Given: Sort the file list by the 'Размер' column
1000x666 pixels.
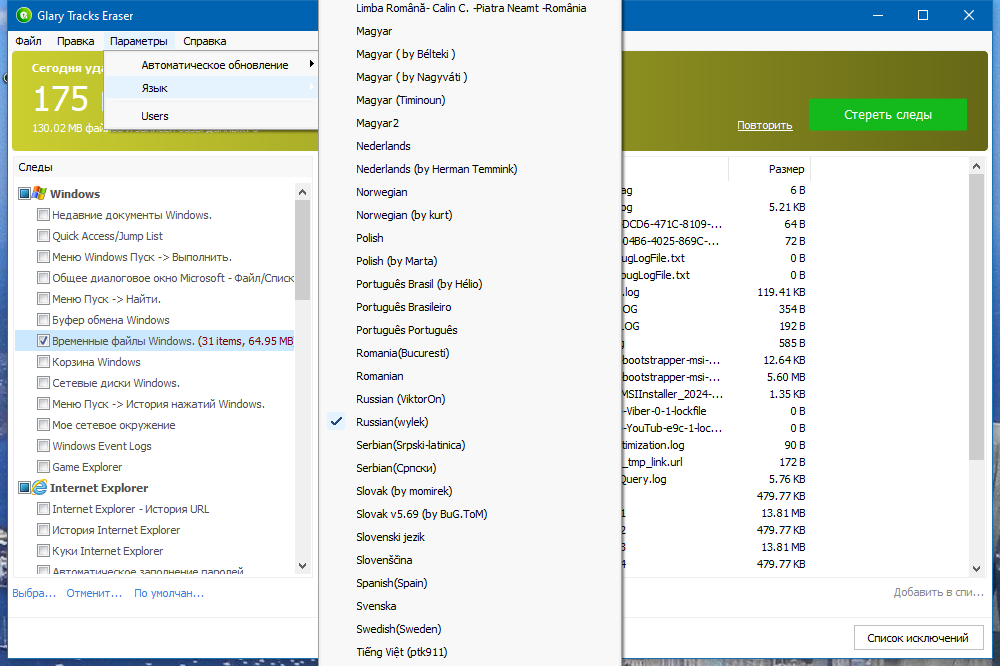Looking at the screenshot, I should 769,169.
